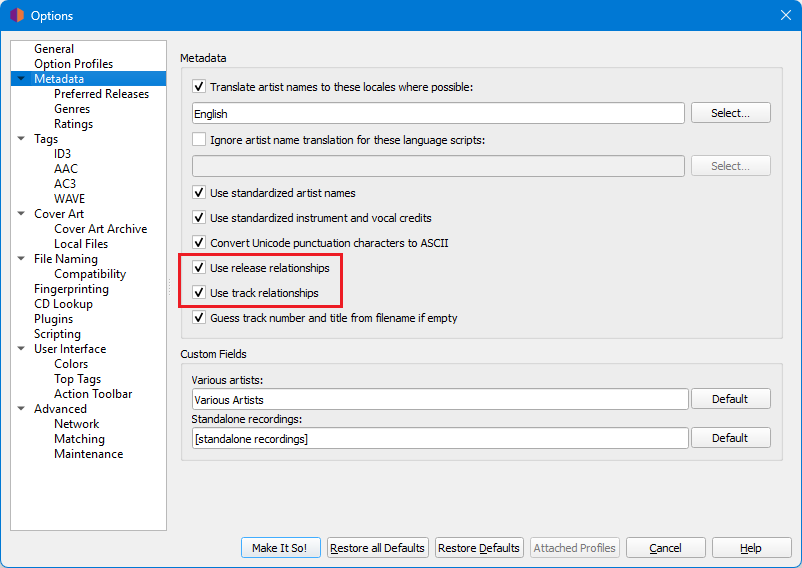Open the Genres options page
The height and width of the screenshot is (568, 802).
(x=72, y=109)
